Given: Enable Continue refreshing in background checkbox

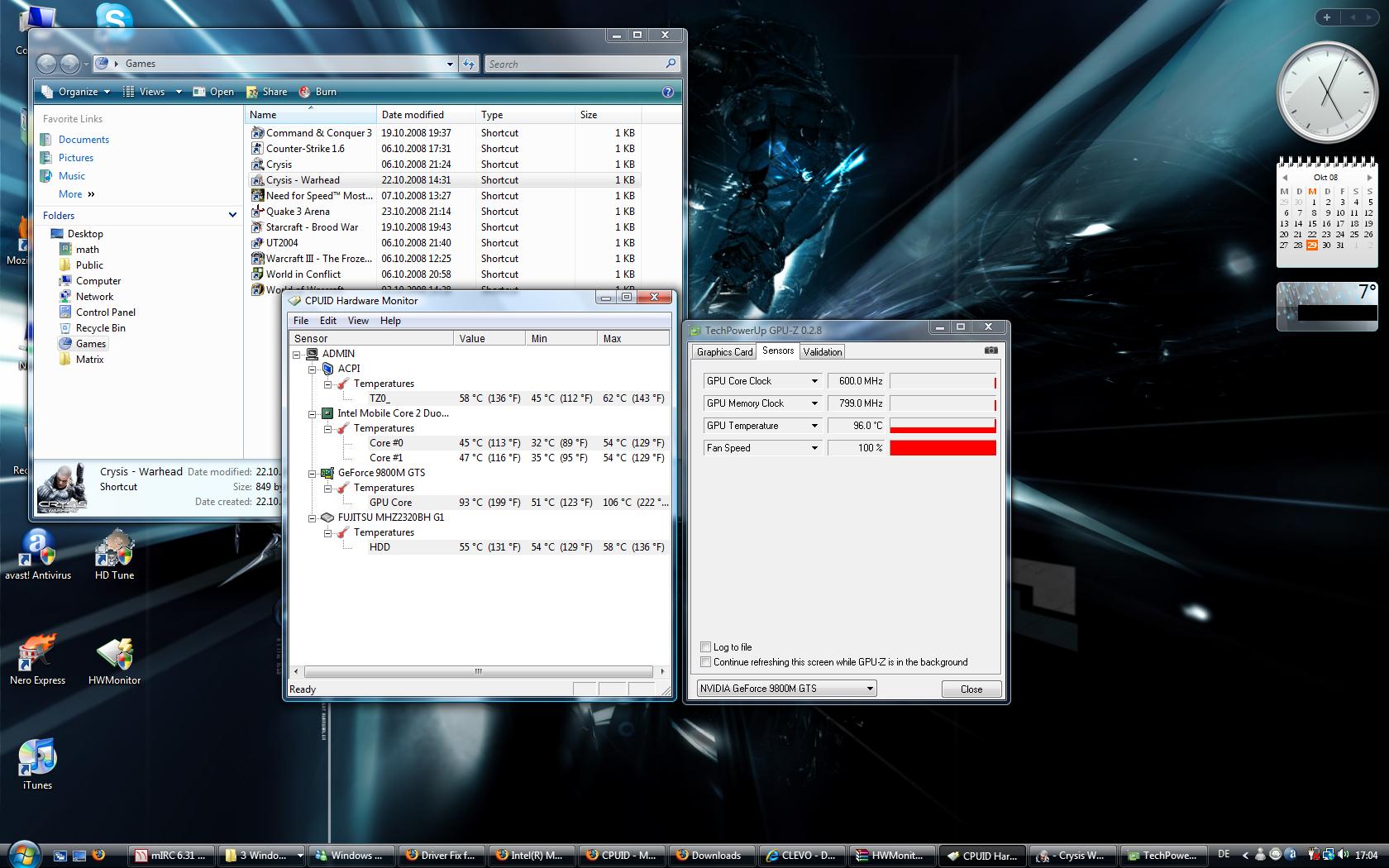Looking at the screenshot, I should (x=705, y=662).
